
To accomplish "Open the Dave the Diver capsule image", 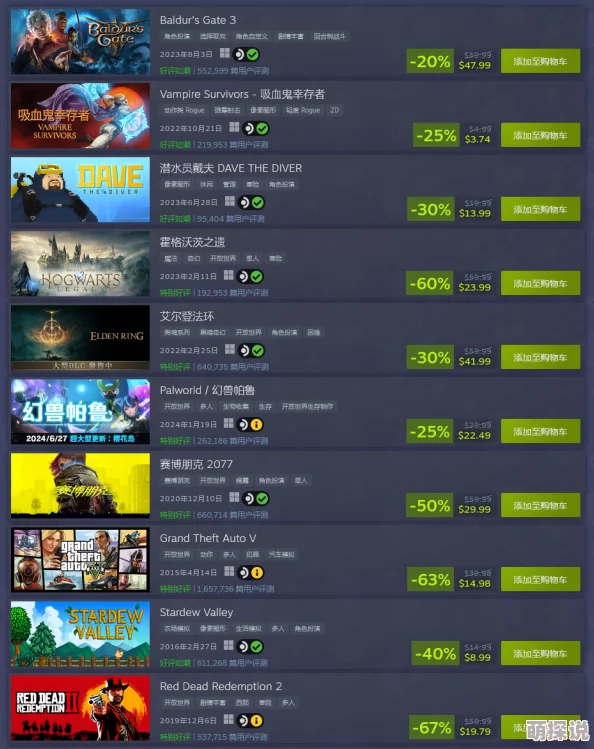I will tap(80, 190).
